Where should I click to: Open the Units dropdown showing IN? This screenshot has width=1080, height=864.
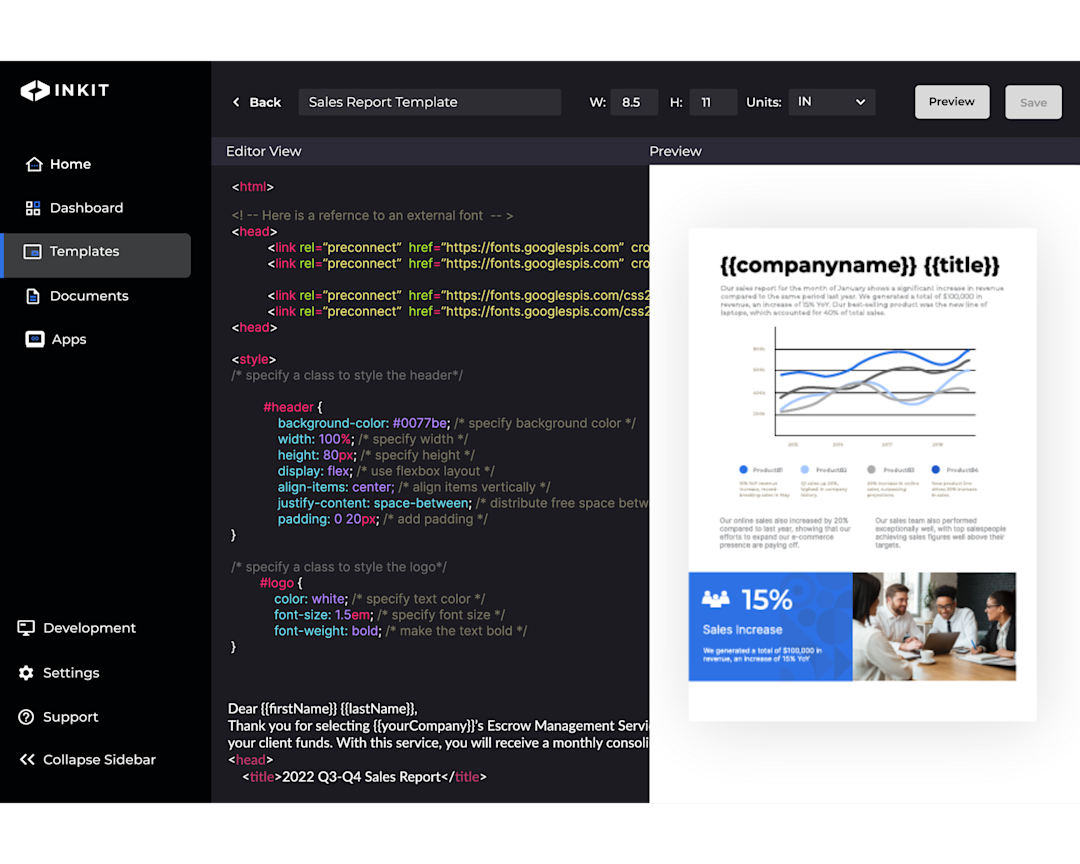pyautogui.click(x=832, y=102)
